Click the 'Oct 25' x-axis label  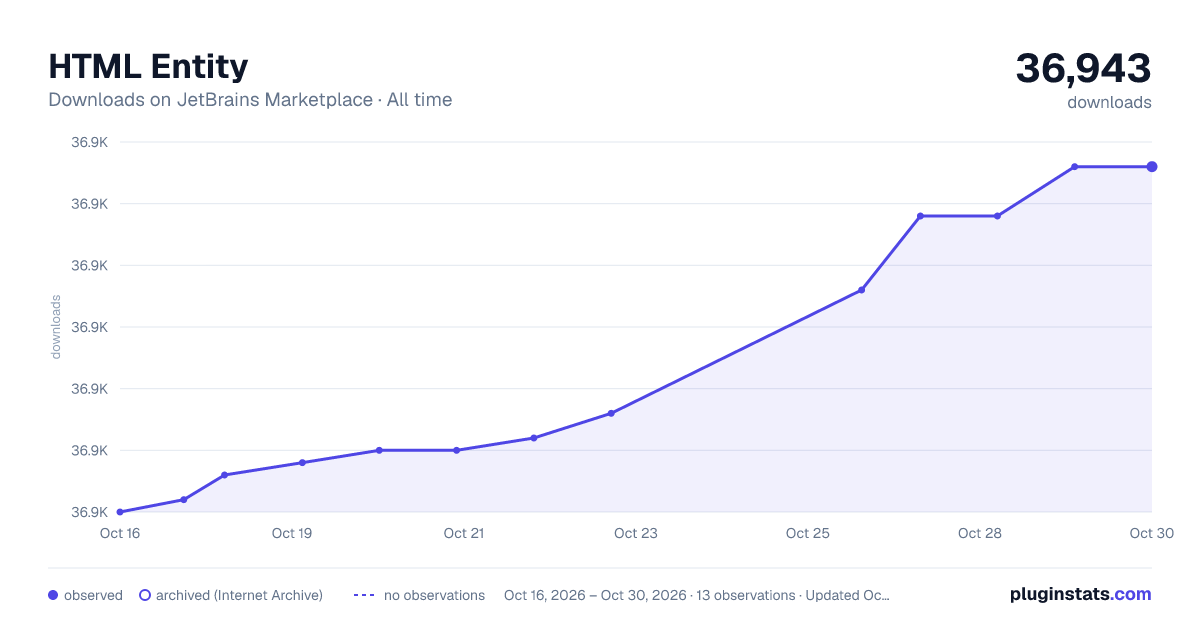[808, 533]
